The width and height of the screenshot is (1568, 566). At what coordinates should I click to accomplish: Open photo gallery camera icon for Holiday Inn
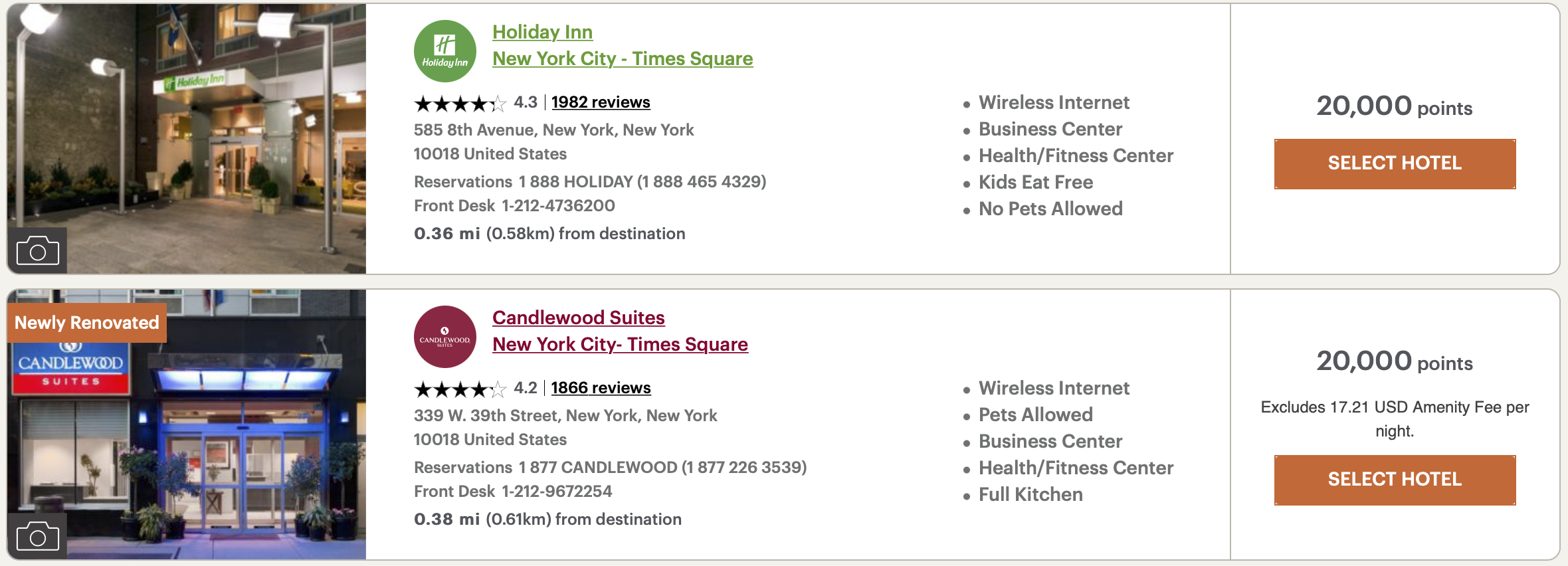coord(37,250)
